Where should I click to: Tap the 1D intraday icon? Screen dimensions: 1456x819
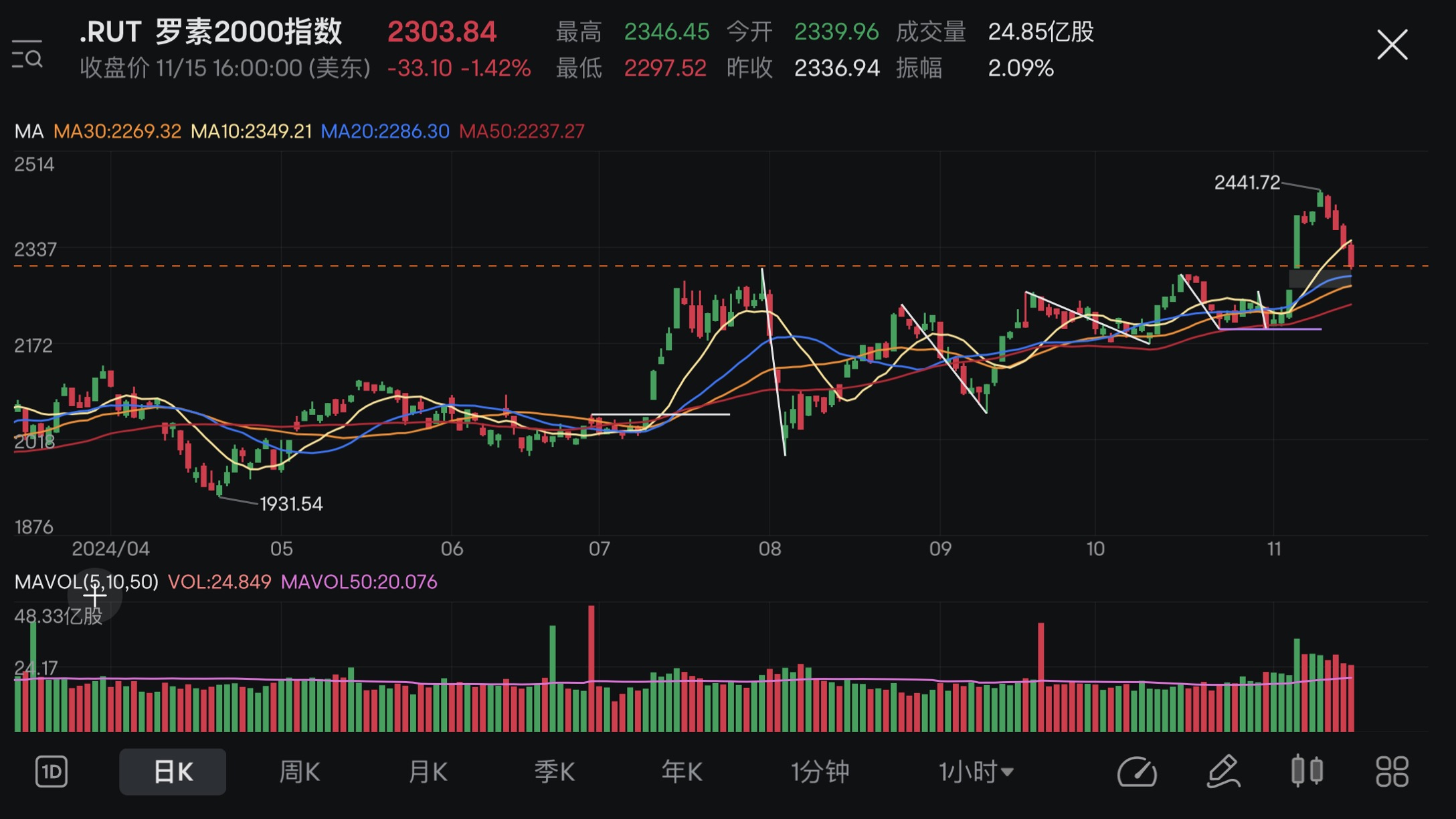(51, 772)
